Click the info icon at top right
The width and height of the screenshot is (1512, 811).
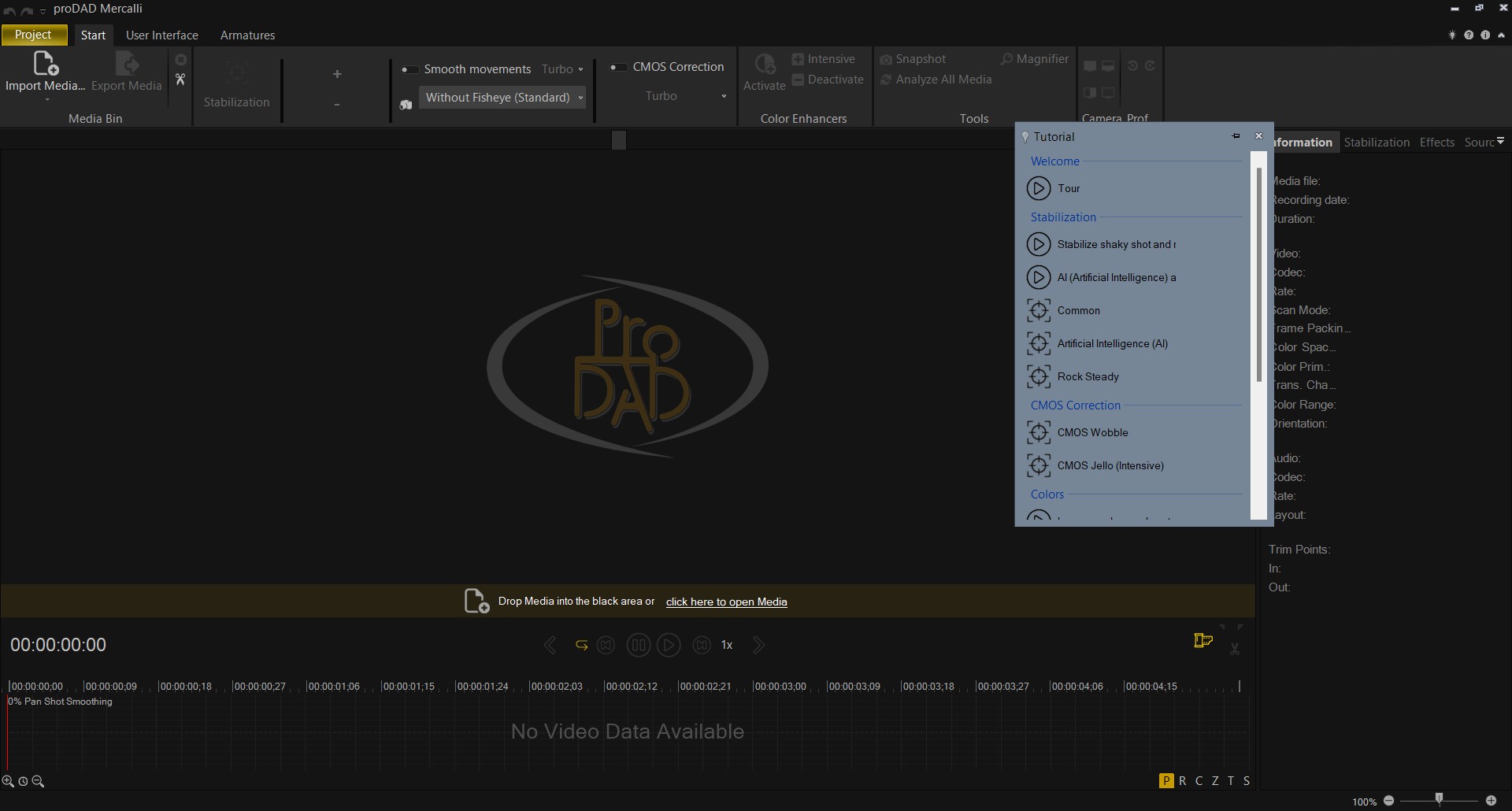(x=1485, y=35)
